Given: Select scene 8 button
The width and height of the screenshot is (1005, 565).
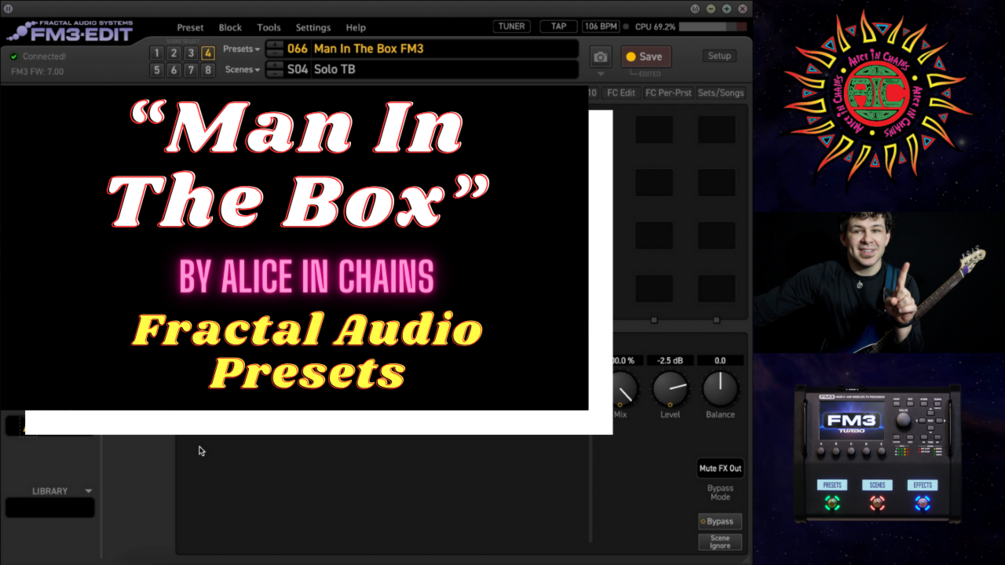Looking at the screenshot, I should pos(208,70).
